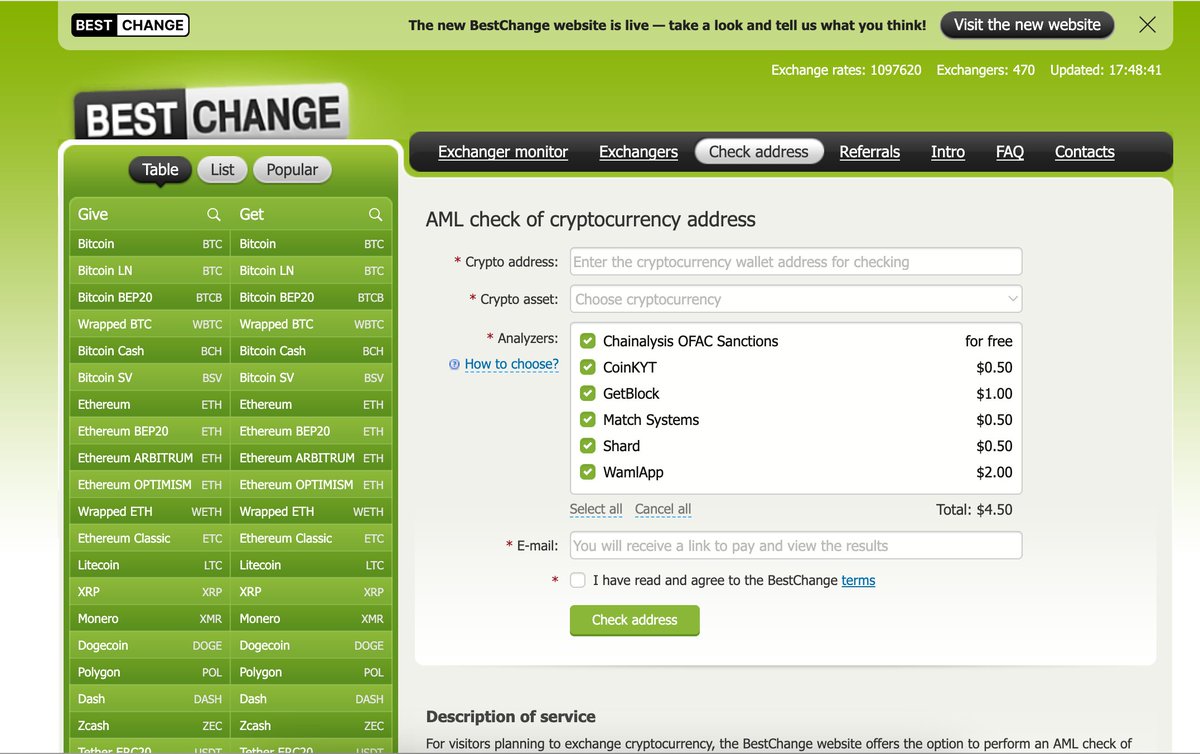
Task: Open the FAQ tab
Action: (x=1010, y=152)
